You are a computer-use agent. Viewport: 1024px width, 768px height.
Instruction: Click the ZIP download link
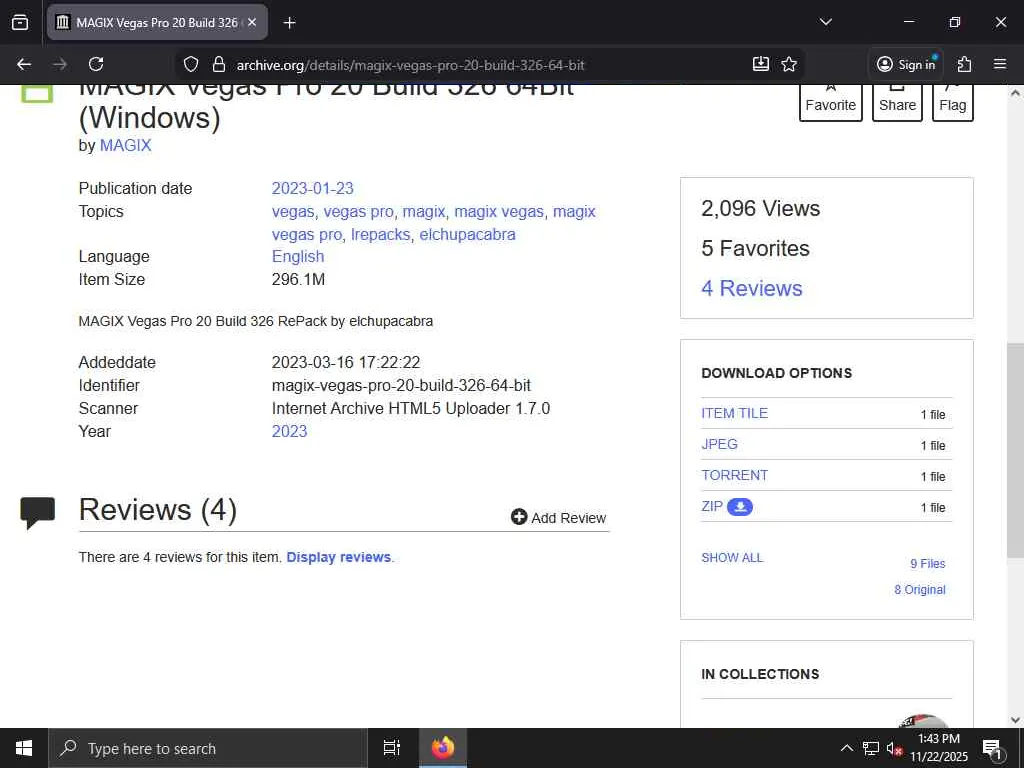[x=712, y=506]
